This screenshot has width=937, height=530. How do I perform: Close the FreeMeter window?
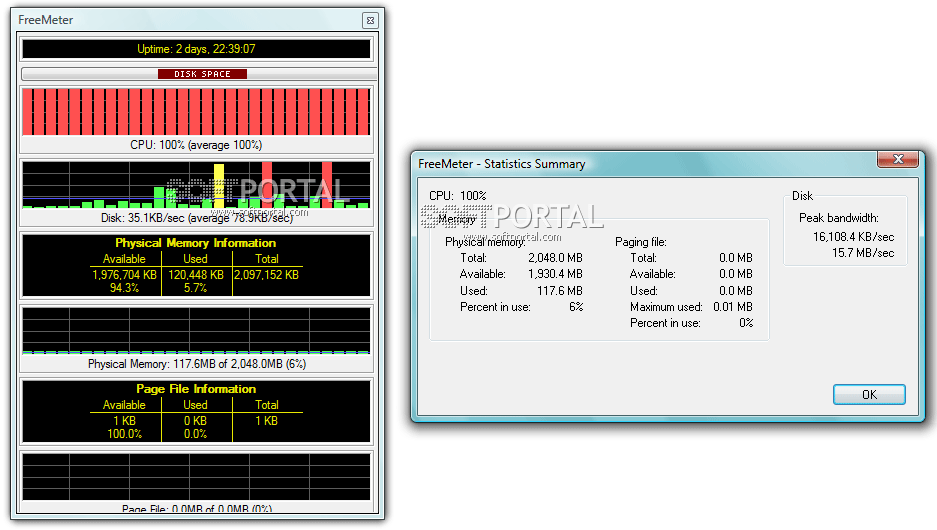(370, 20)
